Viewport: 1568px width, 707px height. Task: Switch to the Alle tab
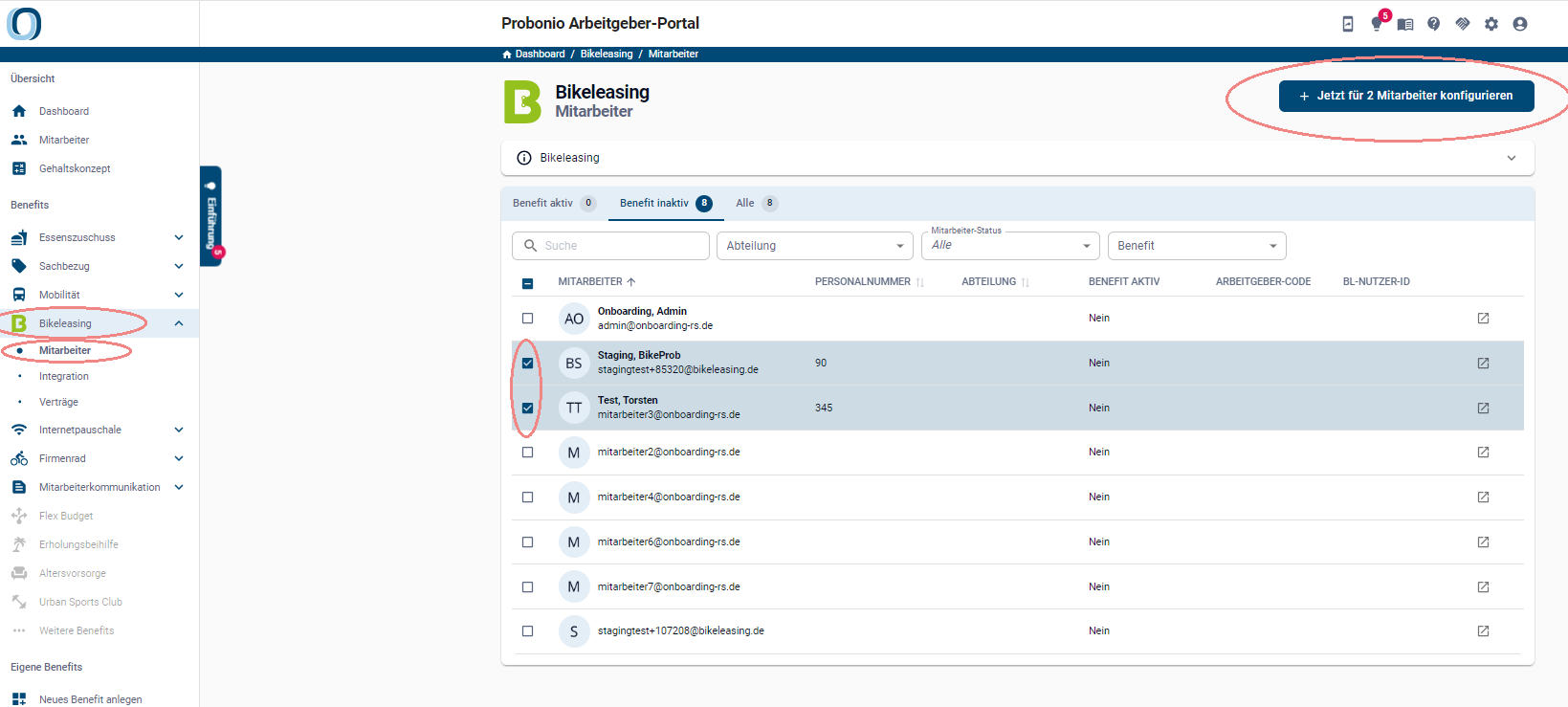[x=756, y=203]
